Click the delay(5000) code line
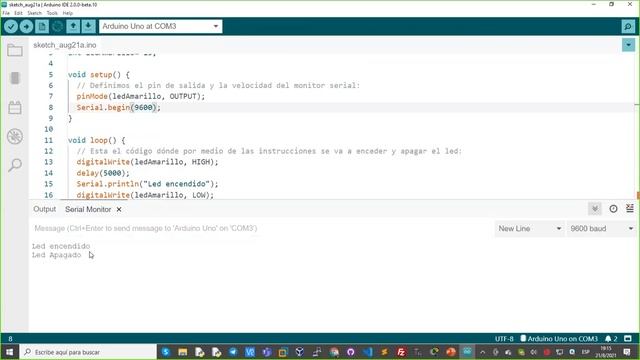 pyautogui.click(x=103, y=173)
